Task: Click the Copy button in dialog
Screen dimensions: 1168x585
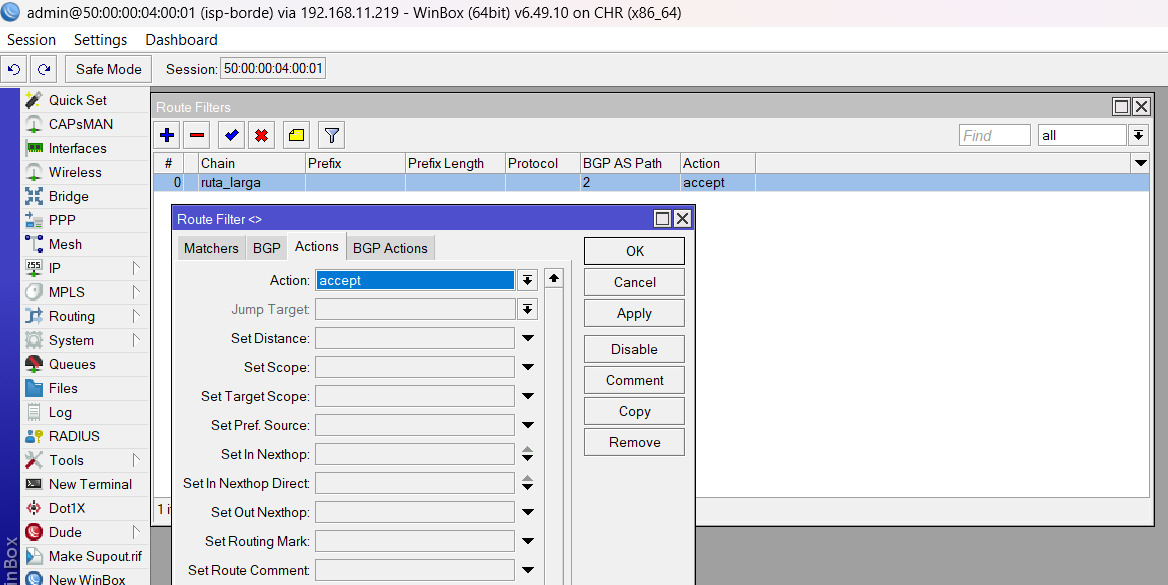Action: [x=634, y=411]
